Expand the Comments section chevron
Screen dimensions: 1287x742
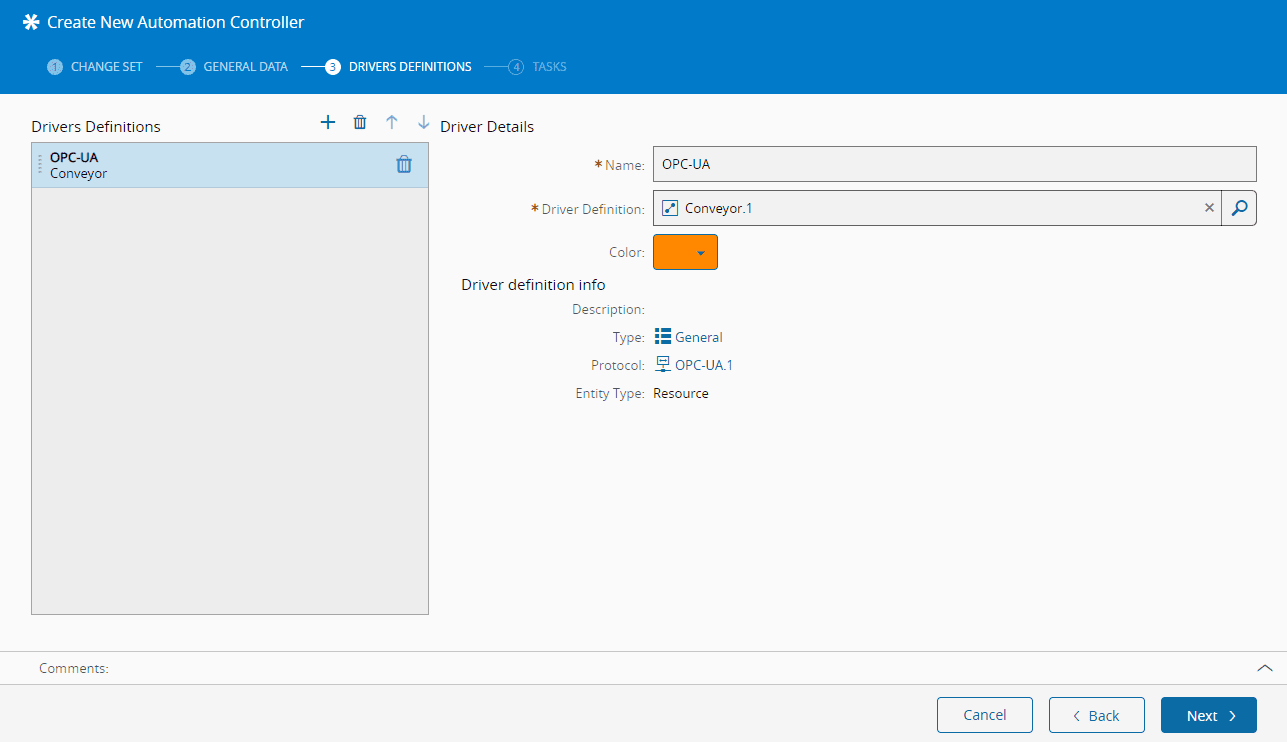click(1264, 668)
